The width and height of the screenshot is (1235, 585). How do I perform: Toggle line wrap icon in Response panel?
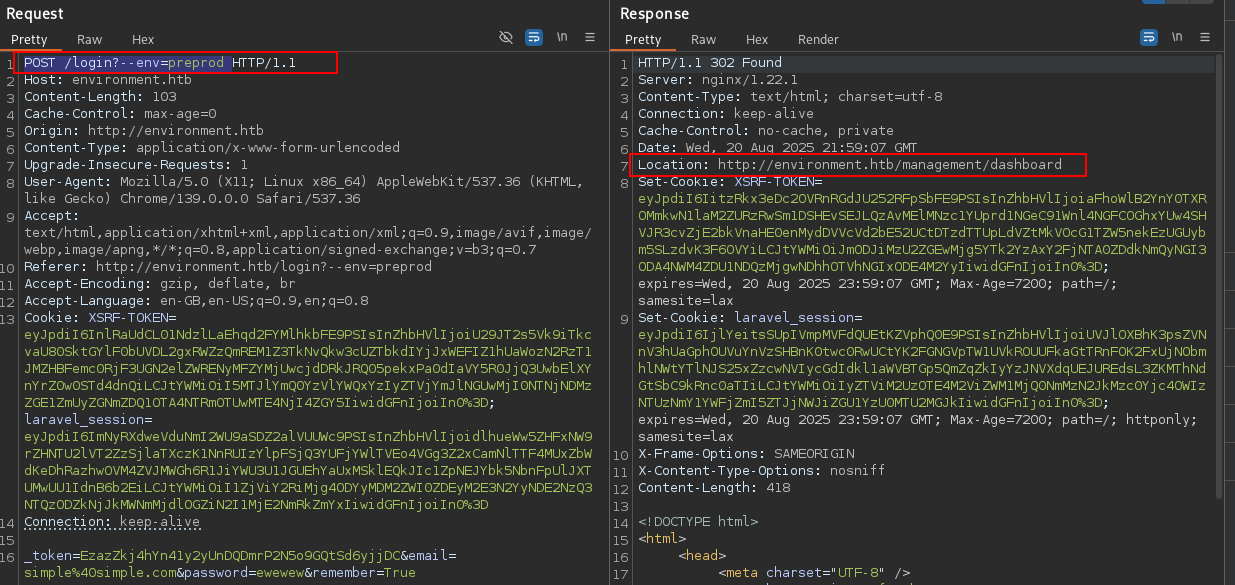pyautogui.click(x=1149, y=37)
